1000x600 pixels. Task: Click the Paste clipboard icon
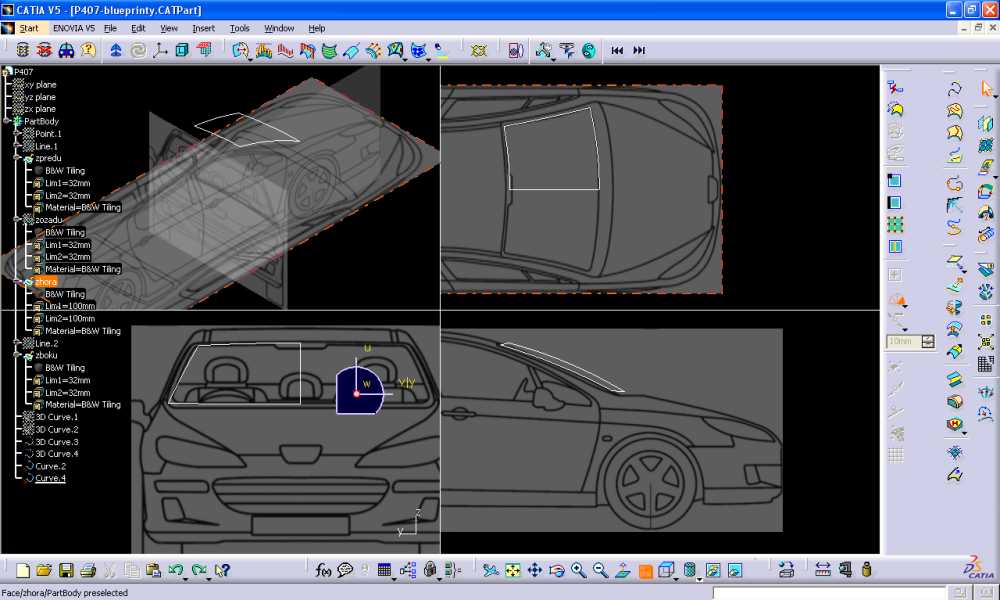(153, 570)
